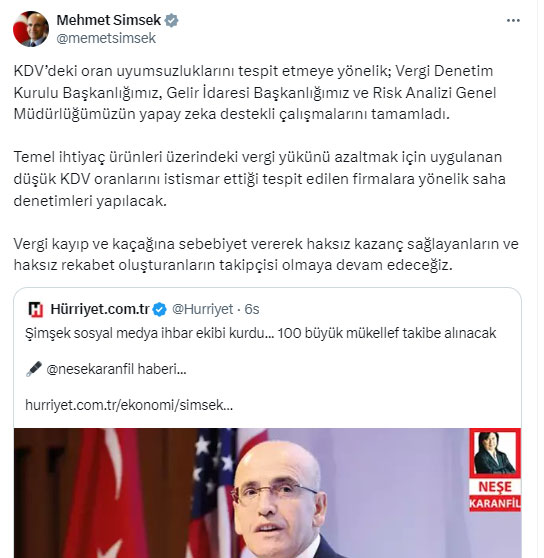This screenshot has height=558, width=544.
Task: Select the first paragraph about KDV oran uyumsuzlukları
Action: 255,93
